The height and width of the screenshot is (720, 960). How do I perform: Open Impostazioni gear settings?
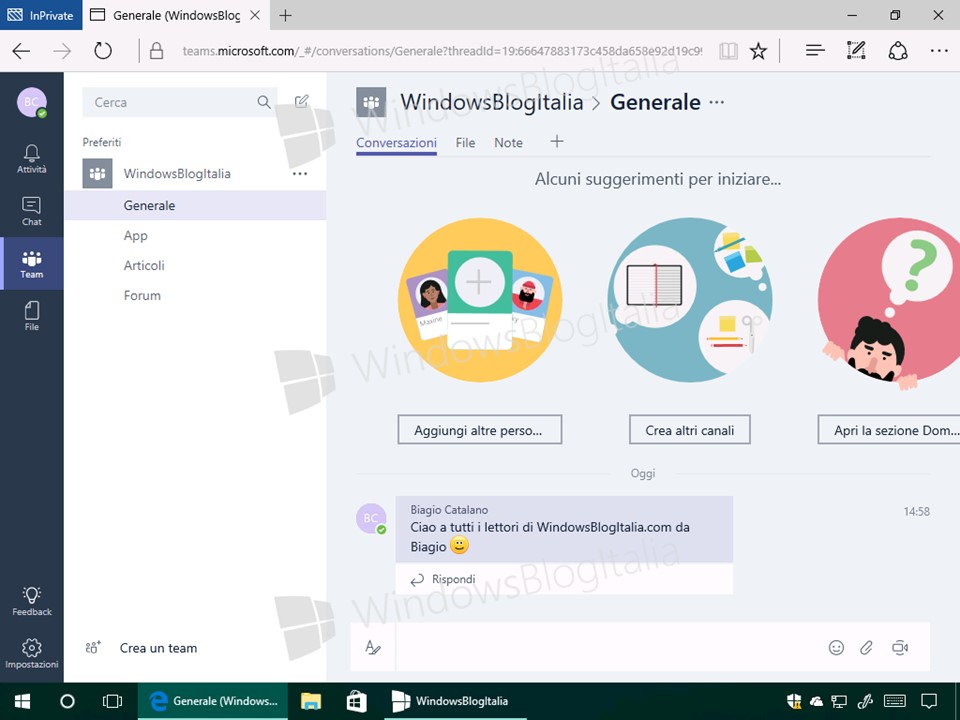[x=32, y=654]
